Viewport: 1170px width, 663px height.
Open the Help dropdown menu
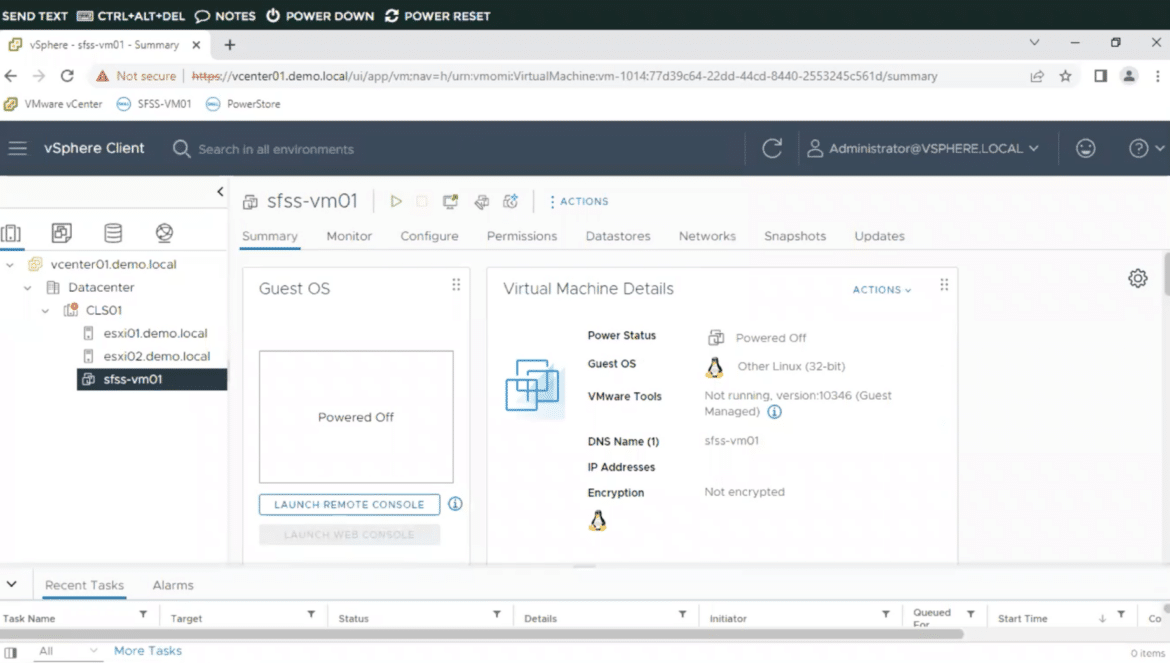[x=1145, y=148]
